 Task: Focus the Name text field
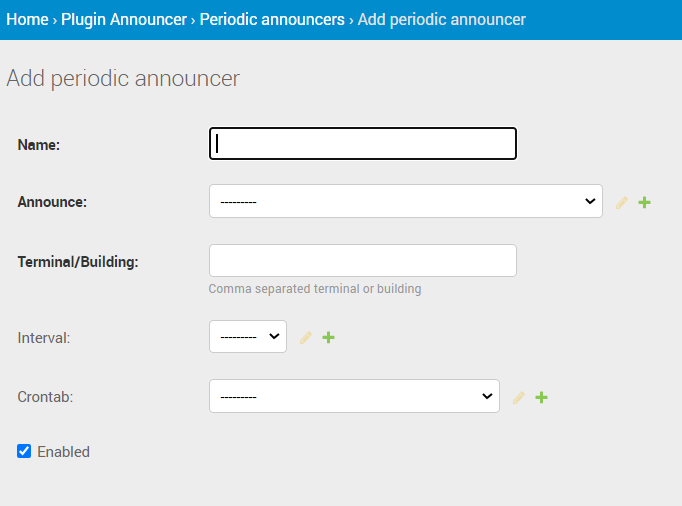[363, 144]
